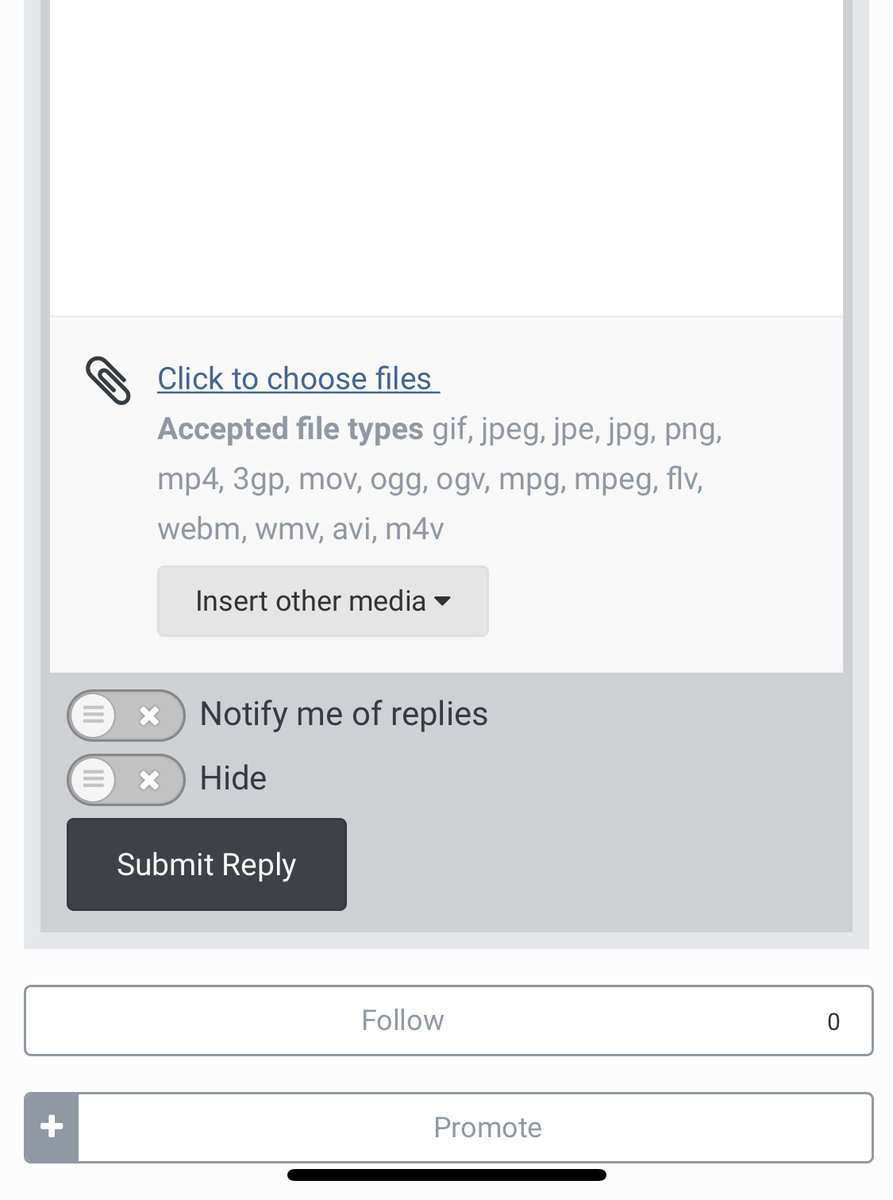
Task: Click inside the reply text editor area
Action: 446,158
